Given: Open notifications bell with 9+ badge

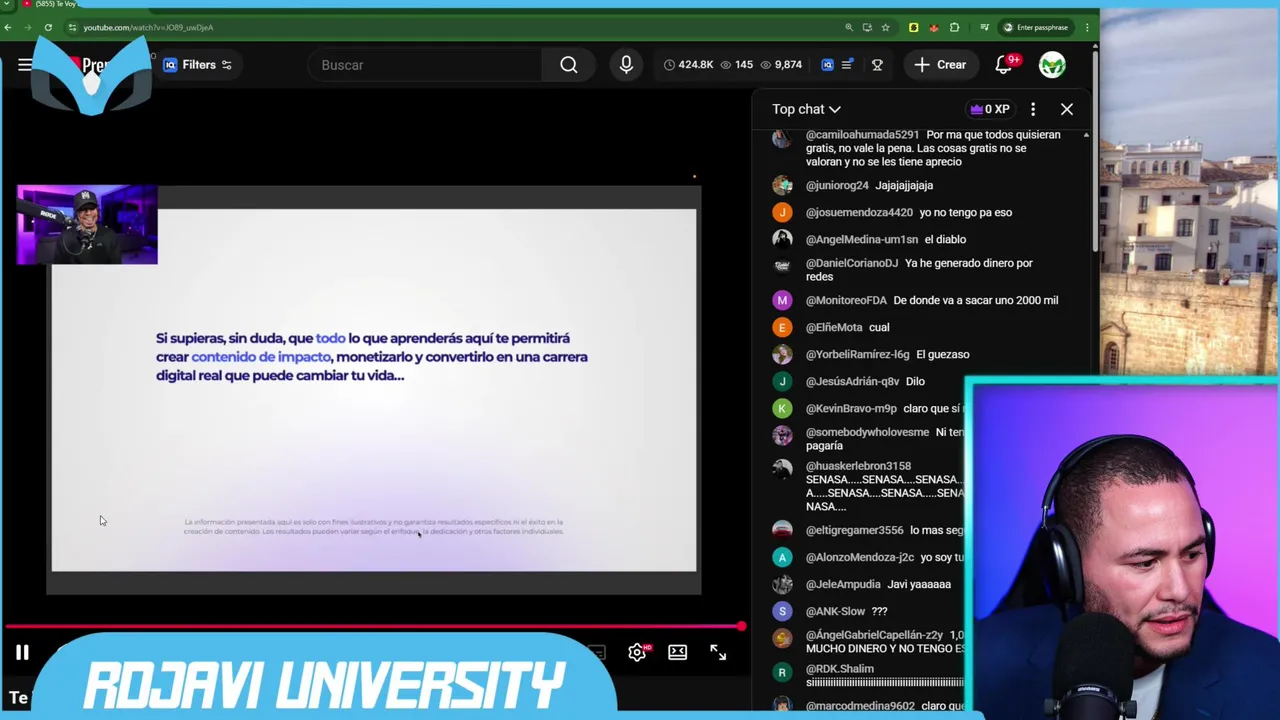Looking at the screenshot, I should click(x=1004, y=65).
